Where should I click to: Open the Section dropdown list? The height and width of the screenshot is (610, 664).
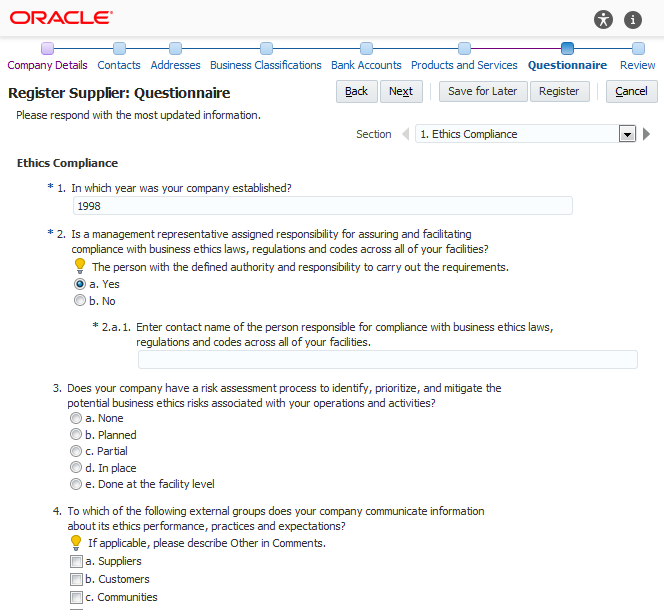click(x=627, y=134)
